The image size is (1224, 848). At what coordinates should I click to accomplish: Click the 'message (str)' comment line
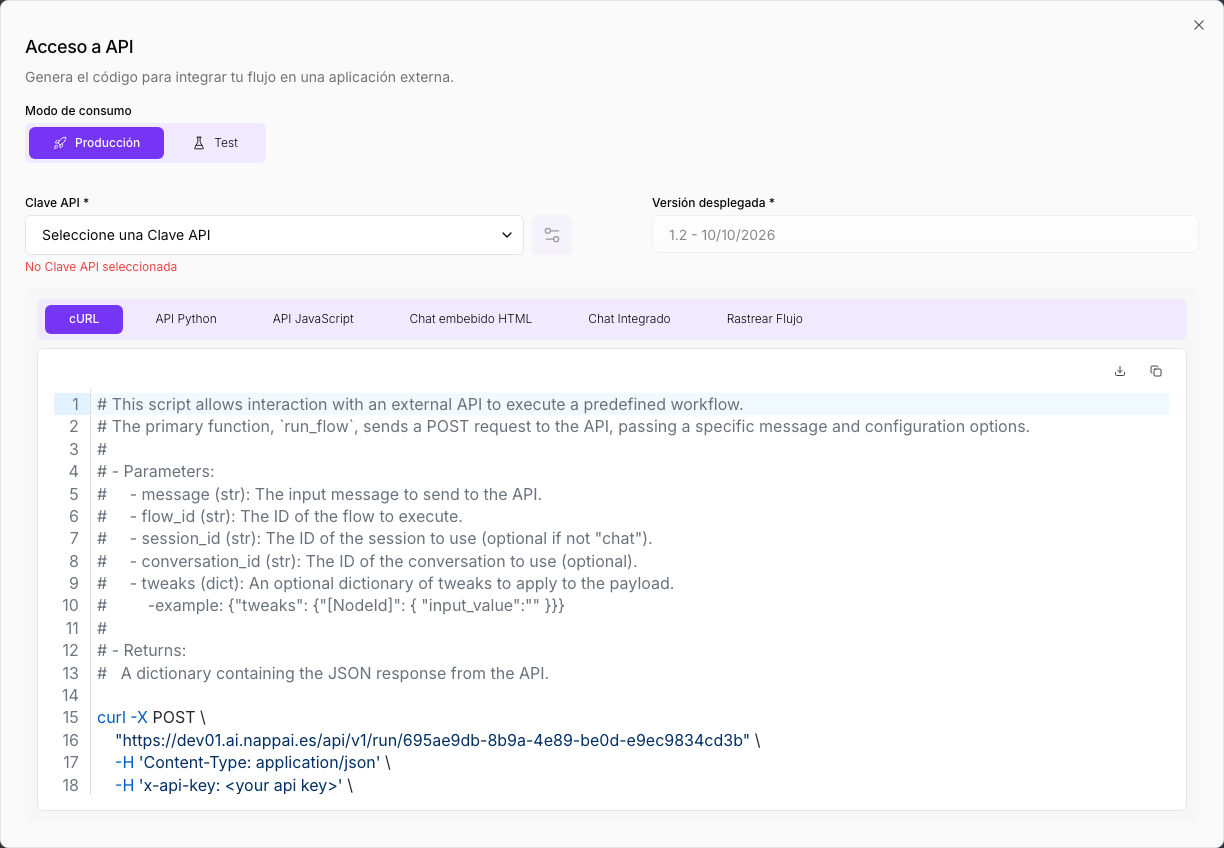pos(320,494)
